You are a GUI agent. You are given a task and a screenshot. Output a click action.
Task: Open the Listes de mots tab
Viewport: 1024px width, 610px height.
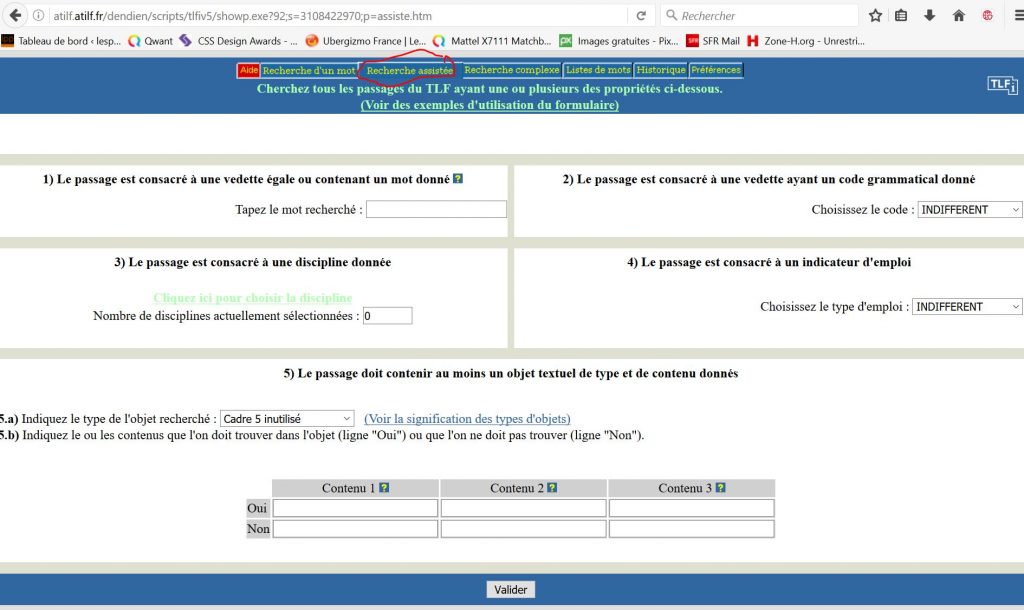[x=598, y=70]
